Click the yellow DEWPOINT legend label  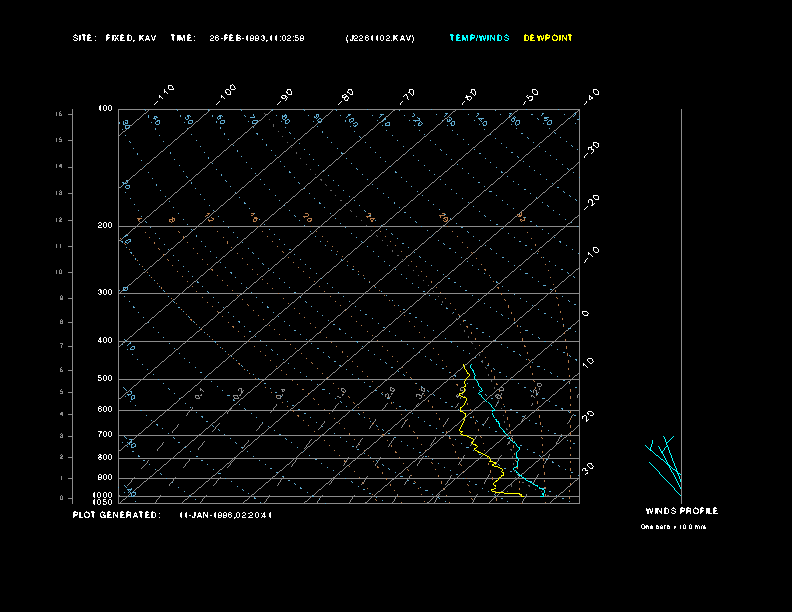548,38
